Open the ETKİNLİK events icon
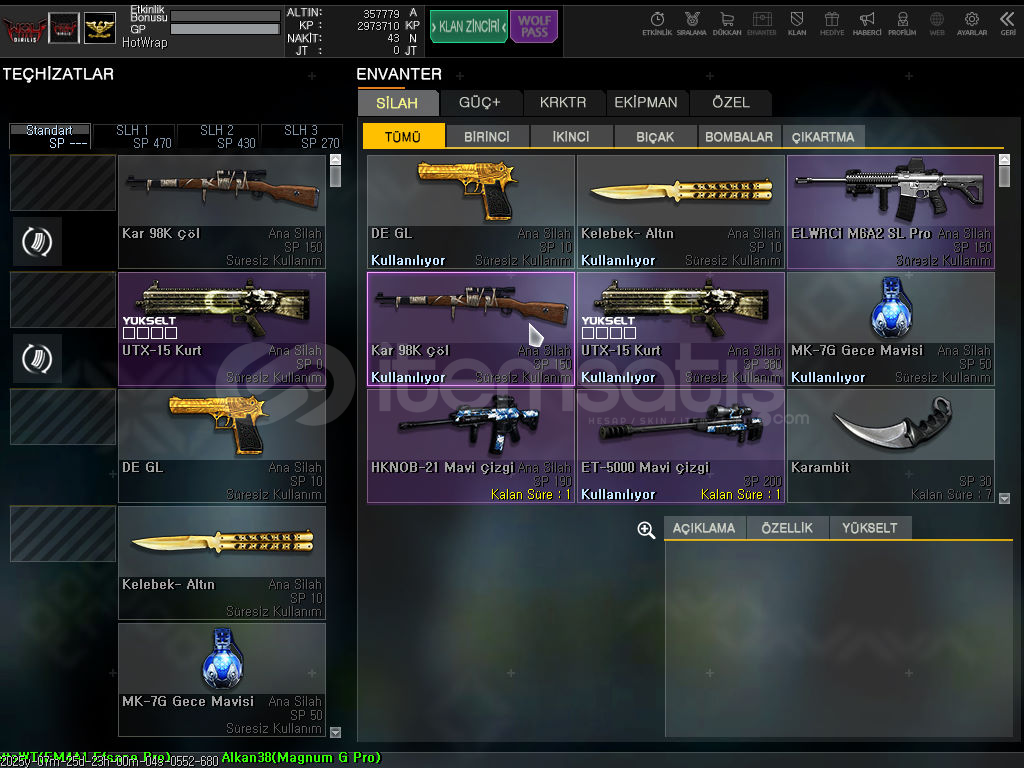The image size is (1024, 768). [657, 24]
